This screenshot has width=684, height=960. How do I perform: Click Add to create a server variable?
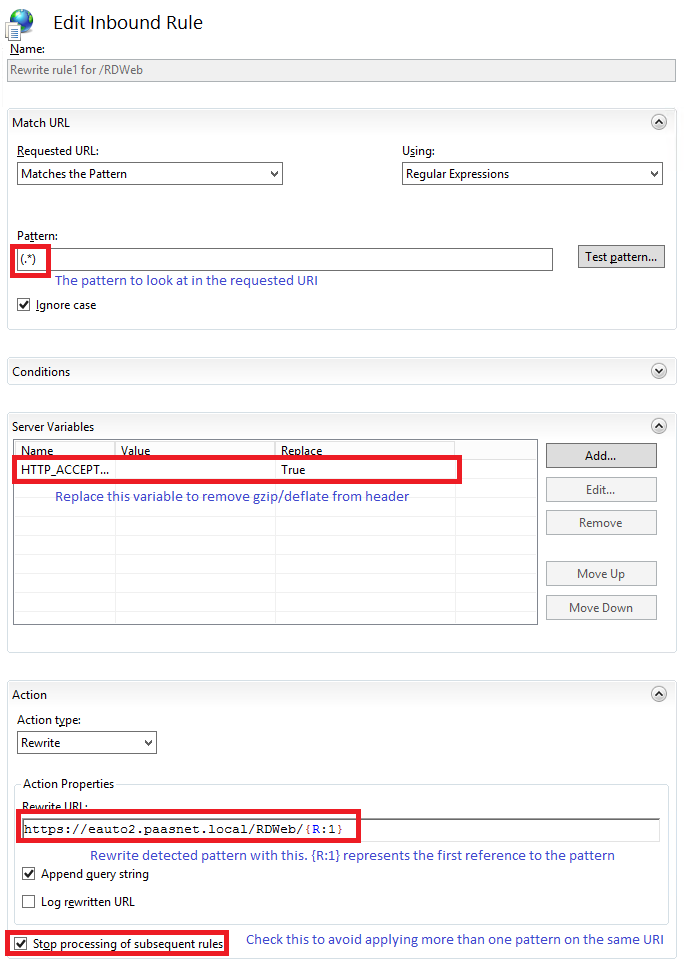click(x=600, y=455)
